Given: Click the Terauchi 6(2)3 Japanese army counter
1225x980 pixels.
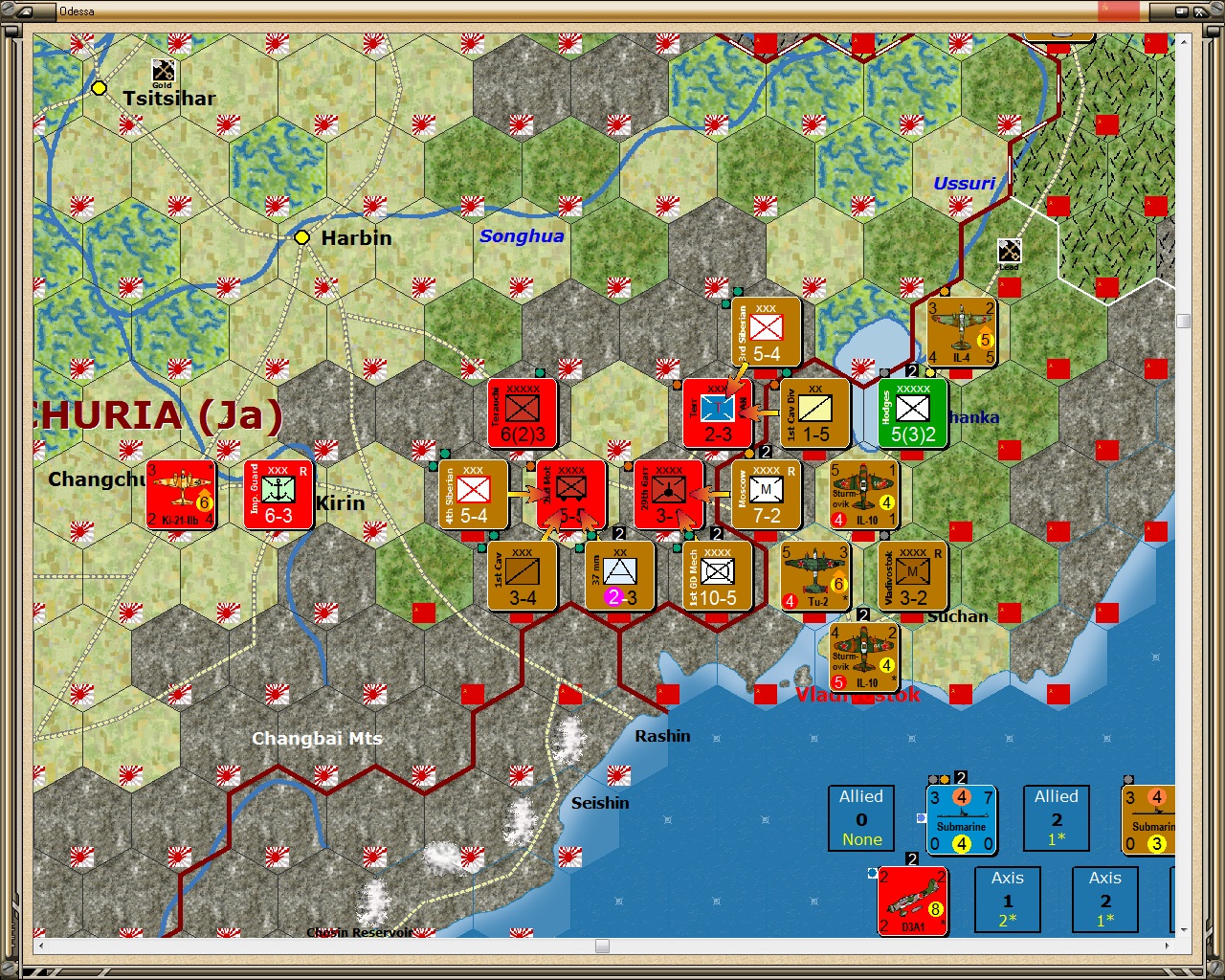Looking at the screenshot, I should 523,413.
